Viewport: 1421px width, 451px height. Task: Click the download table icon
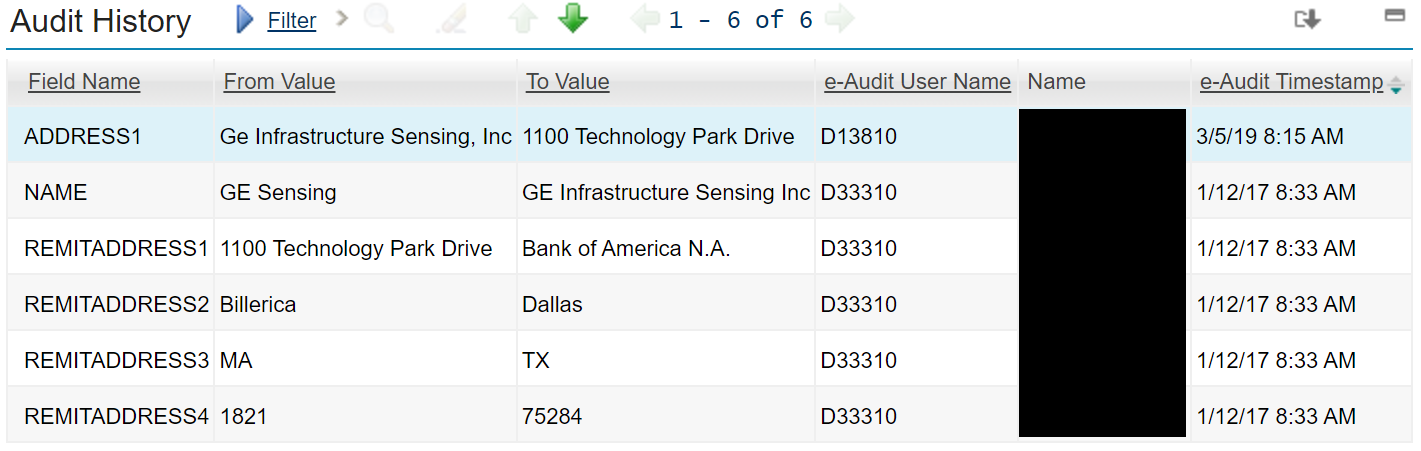pos(1308,19)
